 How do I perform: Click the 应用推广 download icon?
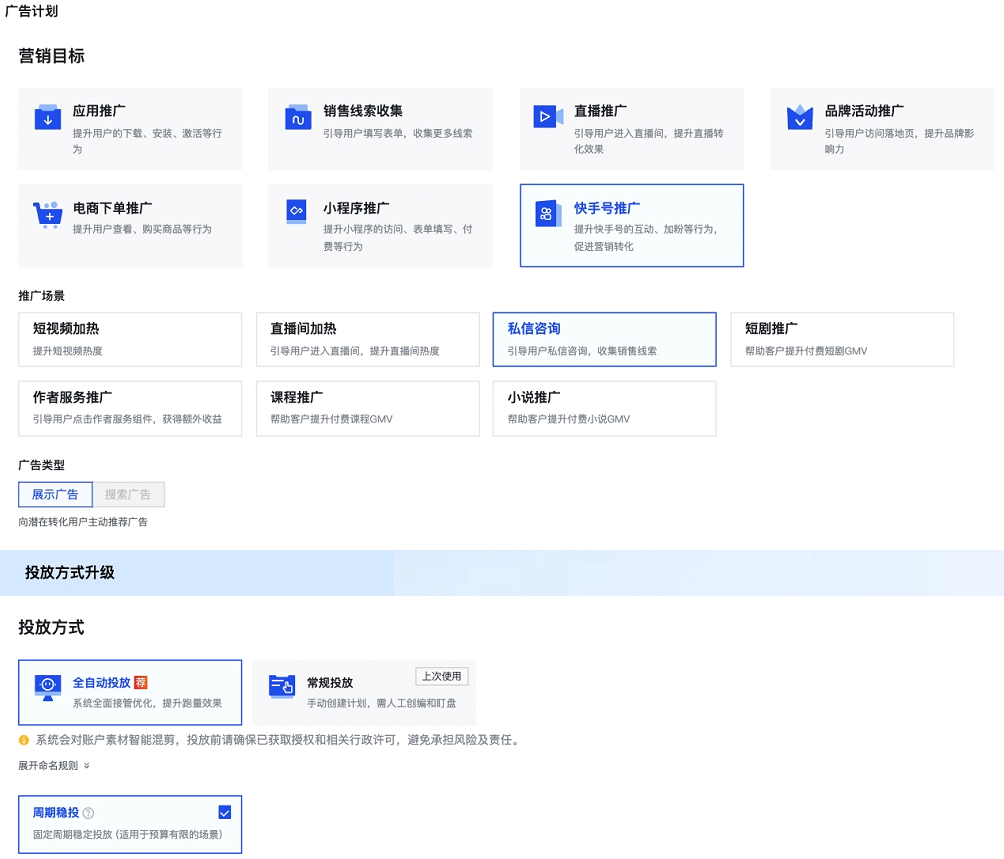click(48, 117)
